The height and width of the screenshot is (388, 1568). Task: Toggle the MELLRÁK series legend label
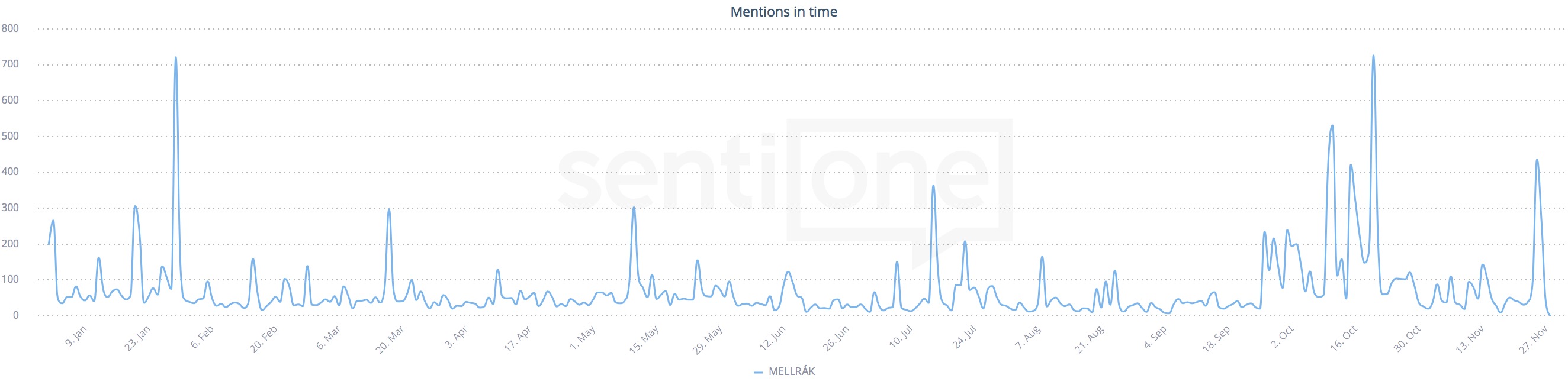(791, 371)
